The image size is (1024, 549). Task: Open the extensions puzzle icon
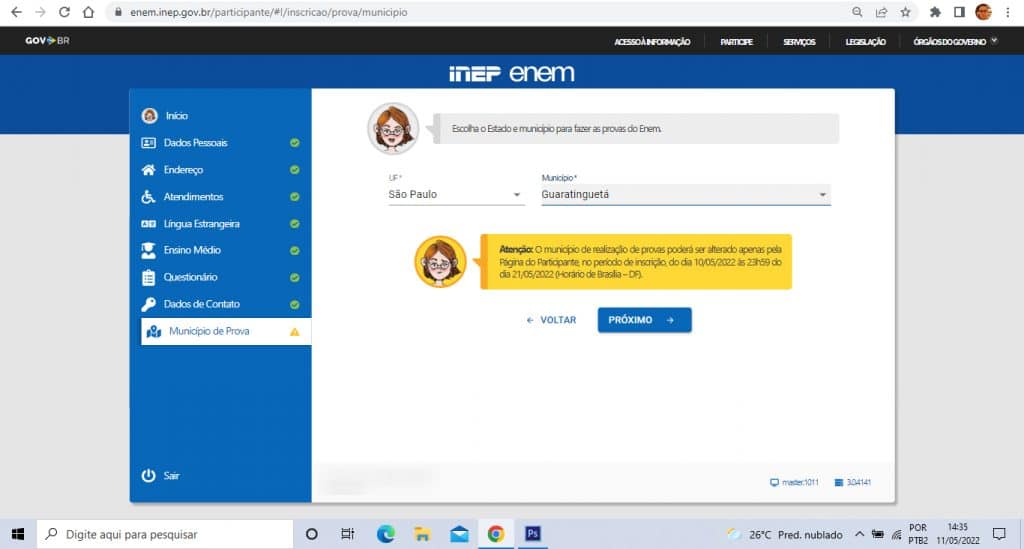tap(935, 12)
